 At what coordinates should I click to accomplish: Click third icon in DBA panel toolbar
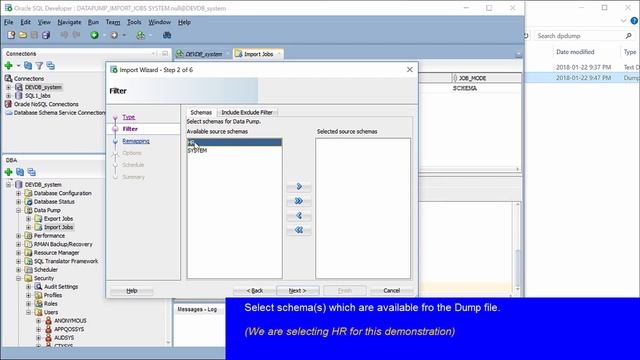pyautogui.click(x=31, y=172)
